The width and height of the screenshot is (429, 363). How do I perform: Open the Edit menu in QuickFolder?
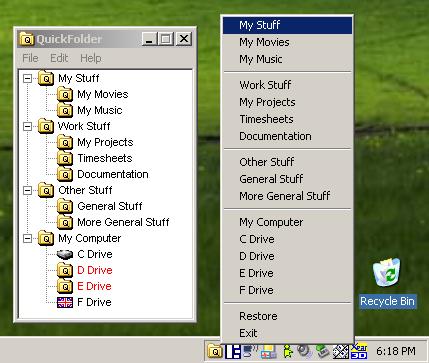[x=59, y=58]
